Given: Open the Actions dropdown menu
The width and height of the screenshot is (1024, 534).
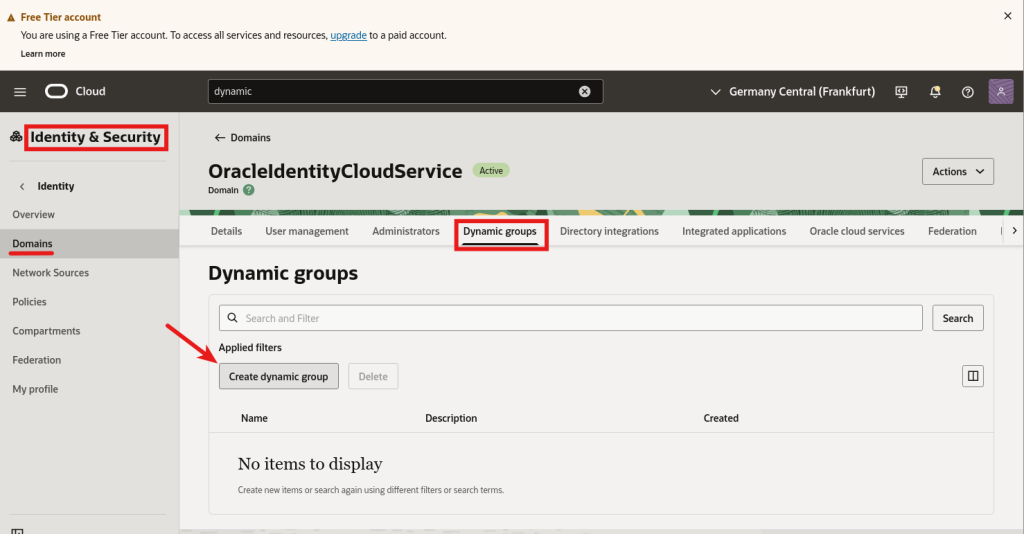Looking at the screenshot, I should click(957, 172).
